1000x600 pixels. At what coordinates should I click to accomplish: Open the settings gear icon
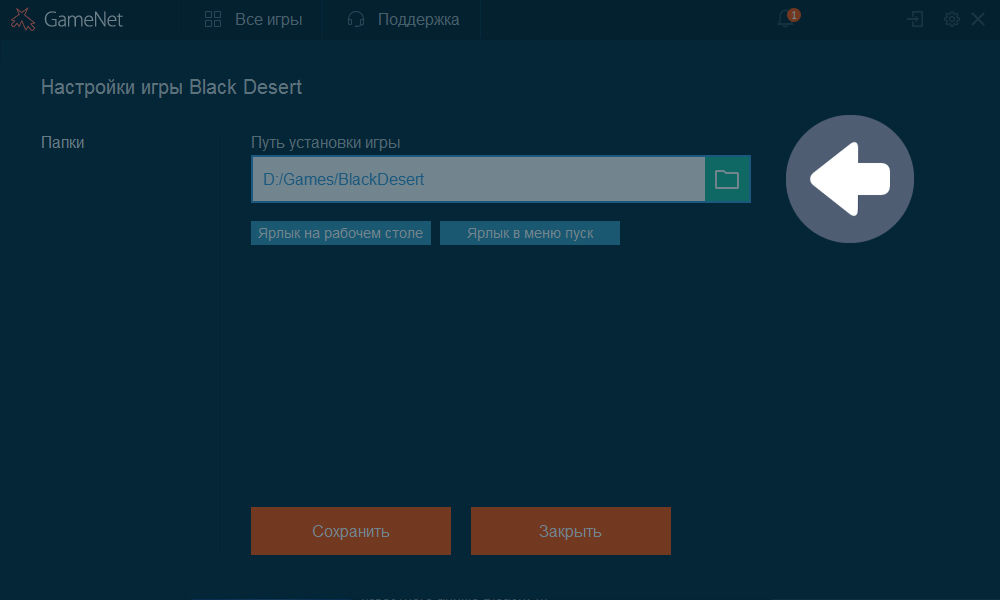pyautogui.click(x=952, y=19)
